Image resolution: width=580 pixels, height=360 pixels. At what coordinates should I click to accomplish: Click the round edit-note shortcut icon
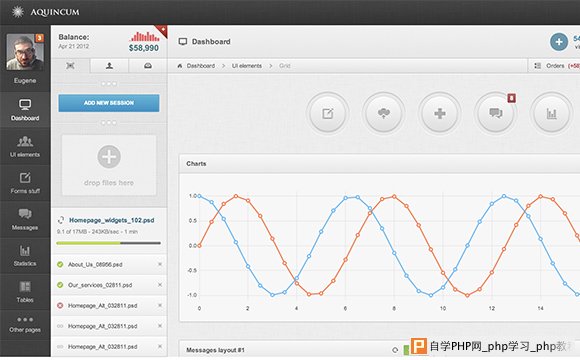coord(327,113)
